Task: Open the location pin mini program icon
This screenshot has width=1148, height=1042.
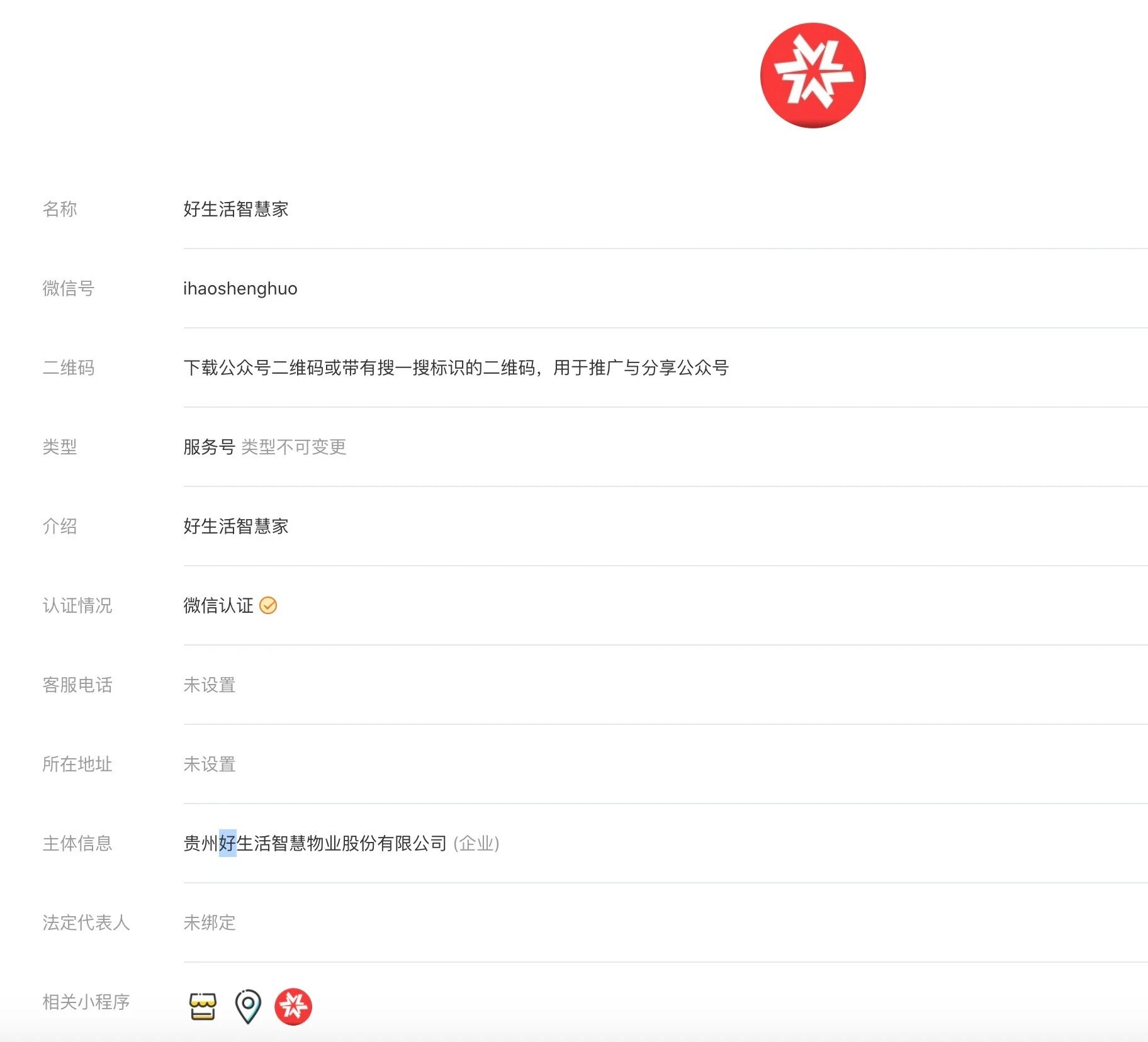Action: pos(247,1006)
